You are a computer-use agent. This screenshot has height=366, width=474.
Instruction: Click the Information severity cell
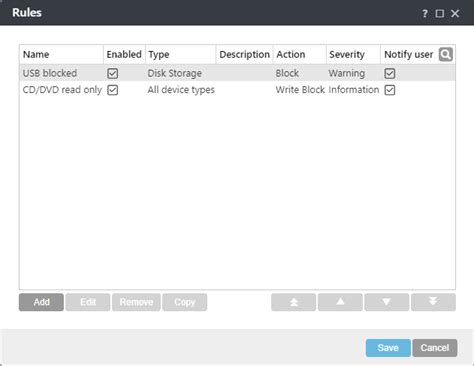pyautogui.click(x=354, y=90)
